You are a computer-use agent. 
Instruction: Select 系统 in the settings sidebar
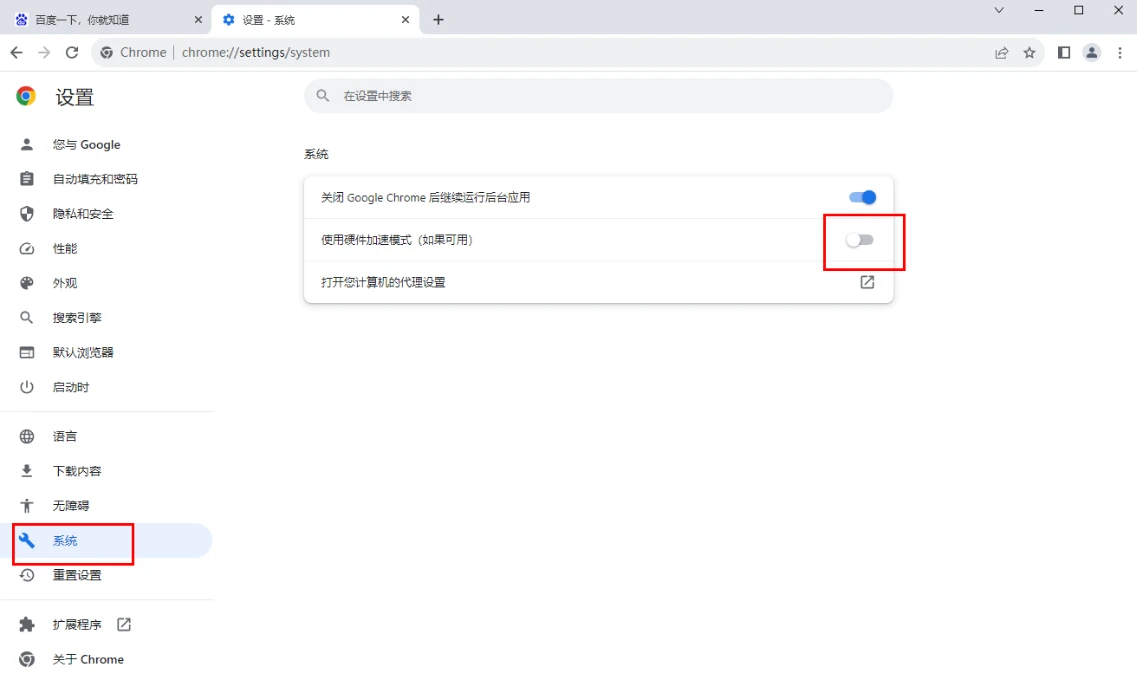click(x=106, y=541)
